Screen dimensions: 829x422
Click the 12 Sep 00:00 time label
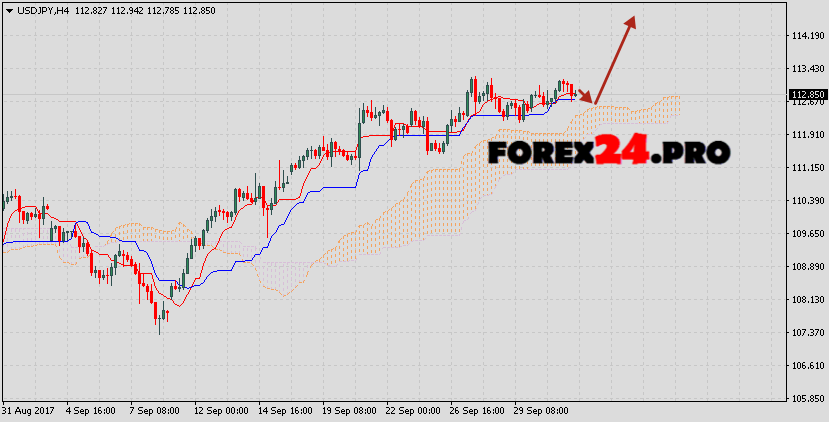click(x=219, y=411)
